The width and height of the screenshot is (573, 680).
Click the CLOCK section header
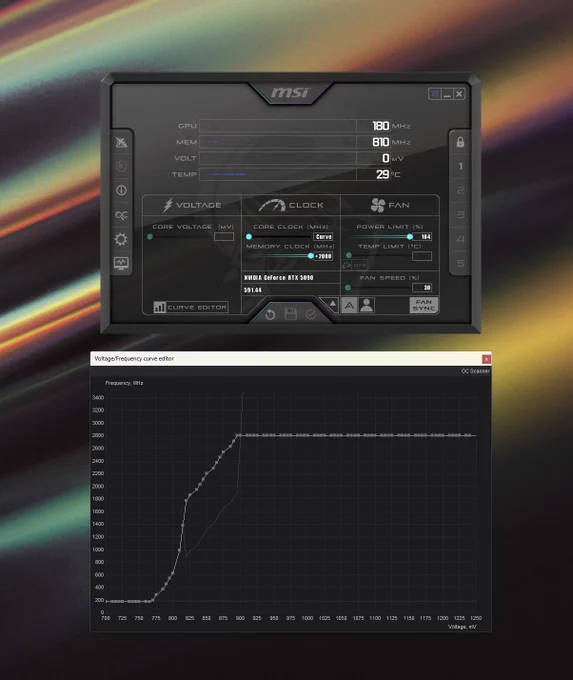[291, 205]
